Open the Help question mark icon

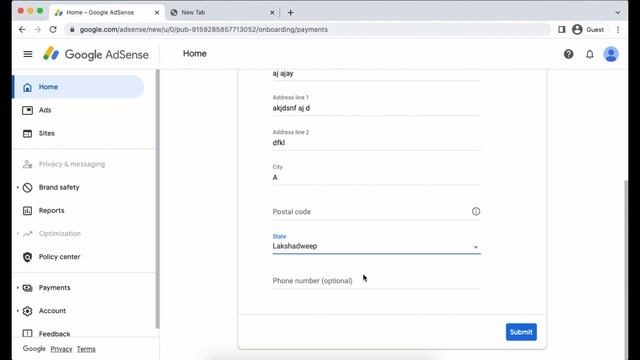coord(568,54)
